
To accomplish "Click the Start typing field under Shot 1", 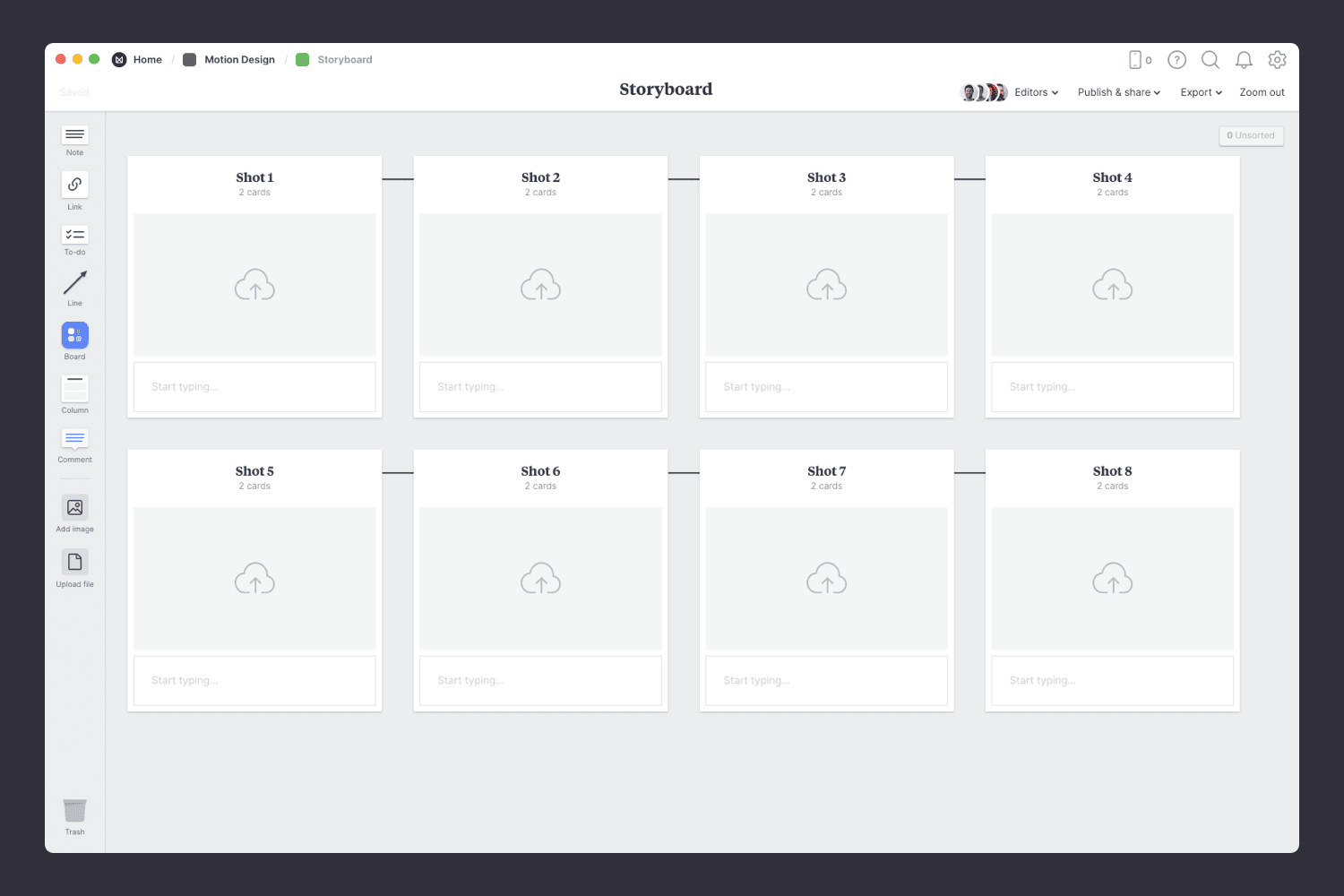I will click(254, 386).
